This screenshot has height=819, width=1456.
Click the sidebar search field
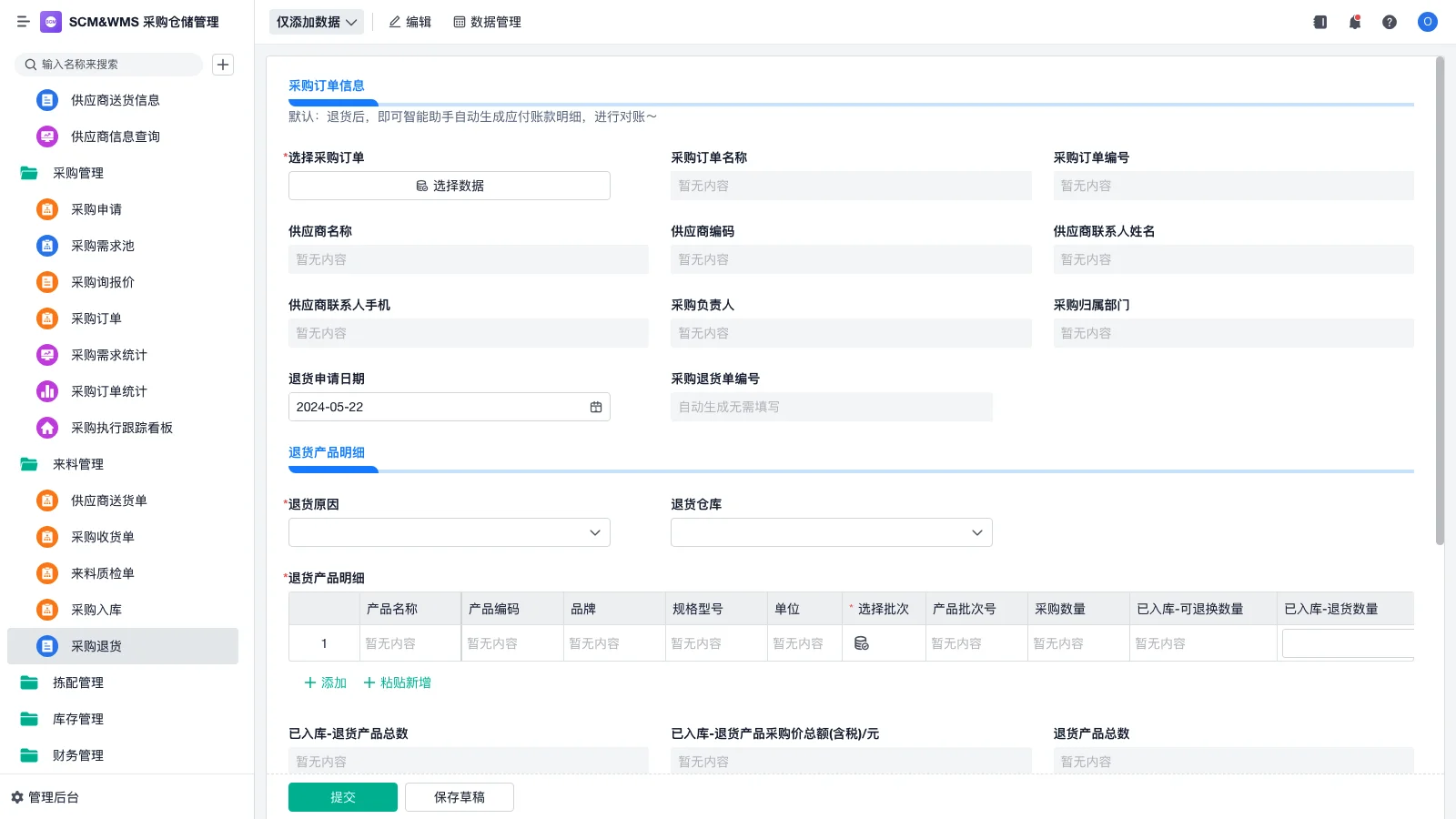pyautogui.click(x=109, y=65)
